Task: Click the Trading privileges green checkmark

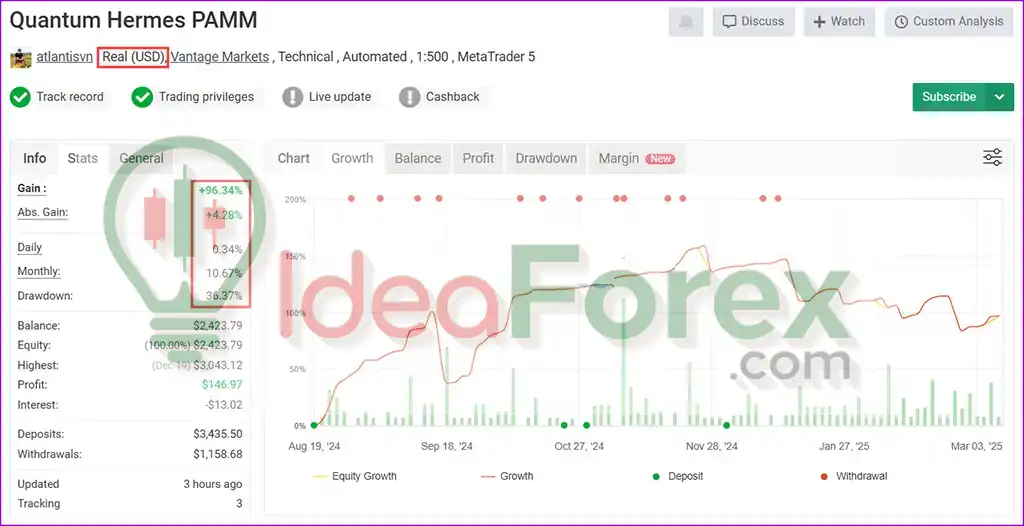Action: click(142, 97)
